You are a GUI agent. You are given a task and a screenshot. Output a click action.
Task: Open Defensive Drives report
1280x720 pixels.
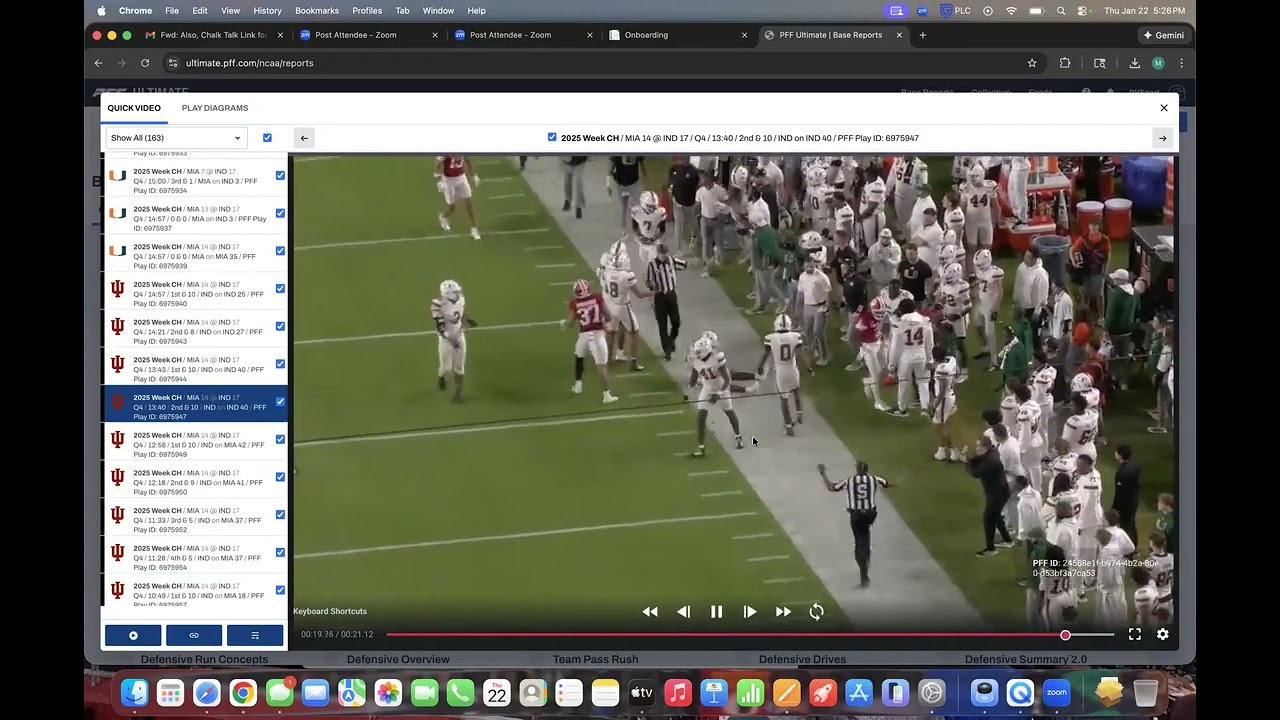pos(802,659)
